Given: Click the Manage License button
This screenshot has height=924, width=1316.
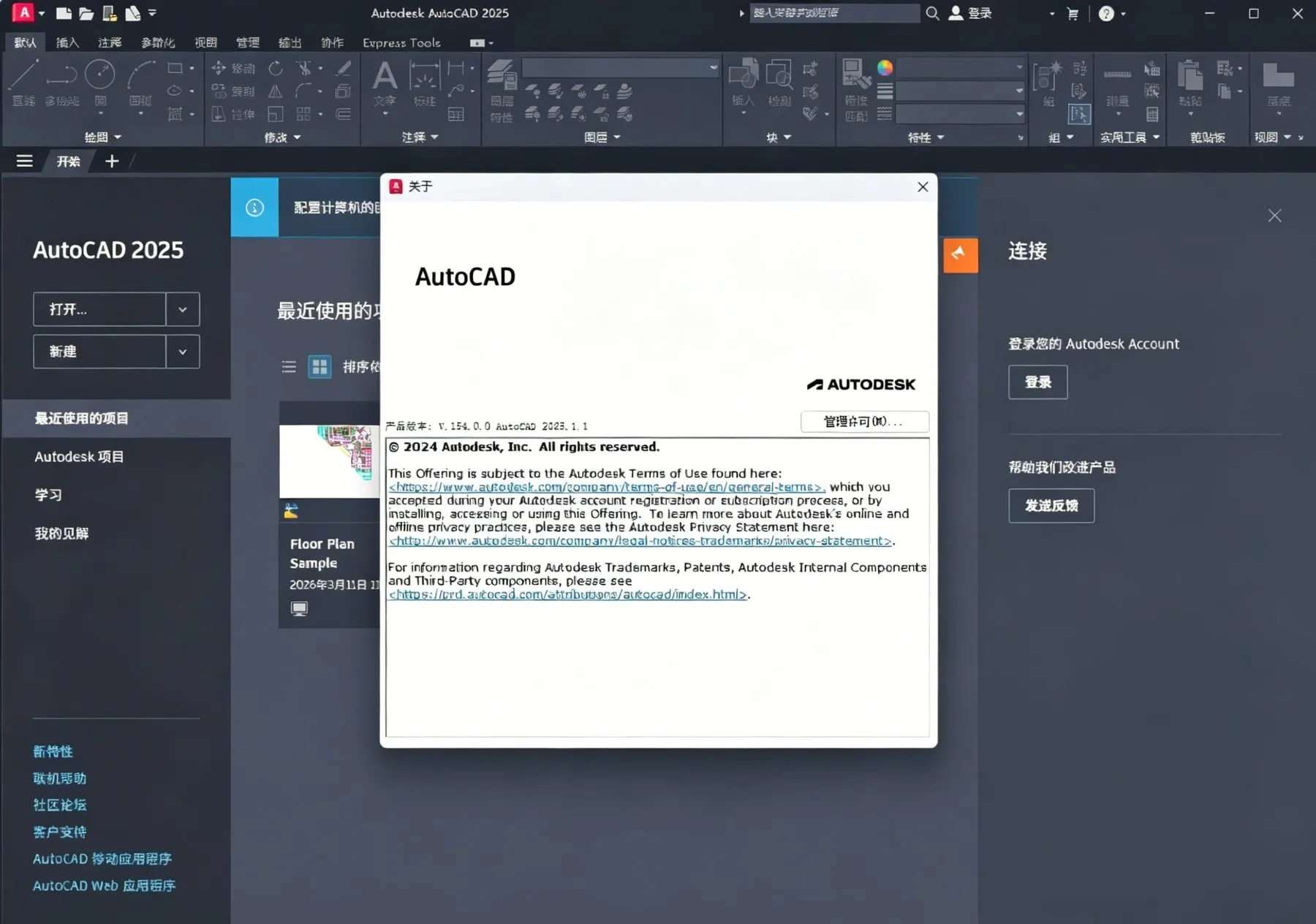Looking at the screenshot, I should pyautogui.click(x=864, y=421).
